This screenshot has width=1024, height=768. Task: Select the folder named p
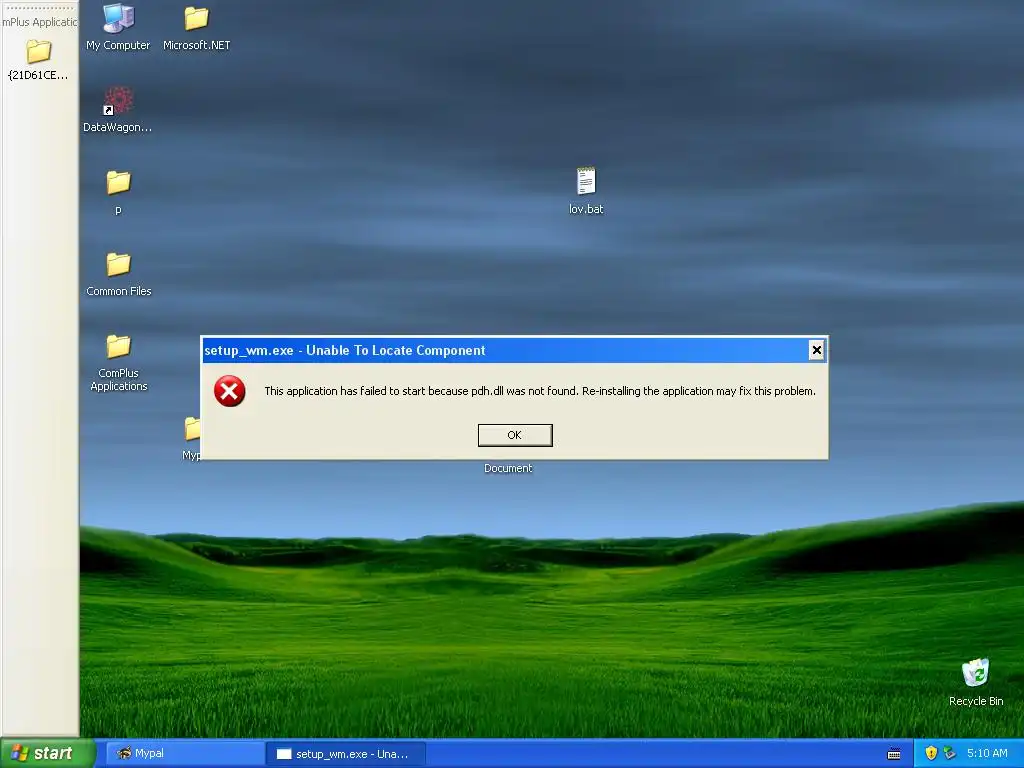[x=118, y=192]
